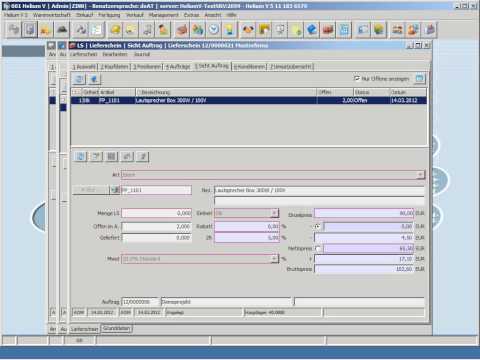This screenshot has height=360, width=480.
Task: Click the dark hat-shaped icon in main toolbar
Action: click(x=62, y=30)
